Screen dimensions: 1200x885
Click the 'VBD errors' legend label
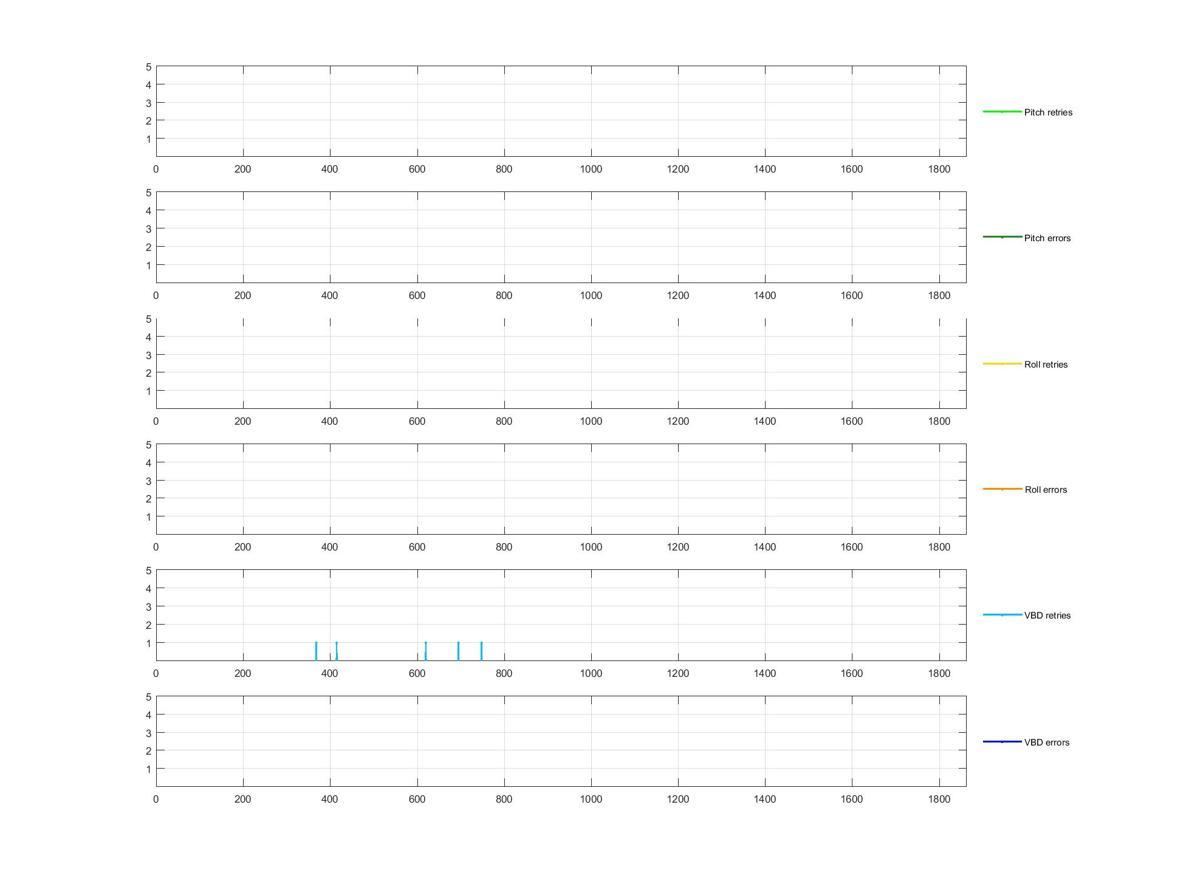click(1047, 742)
